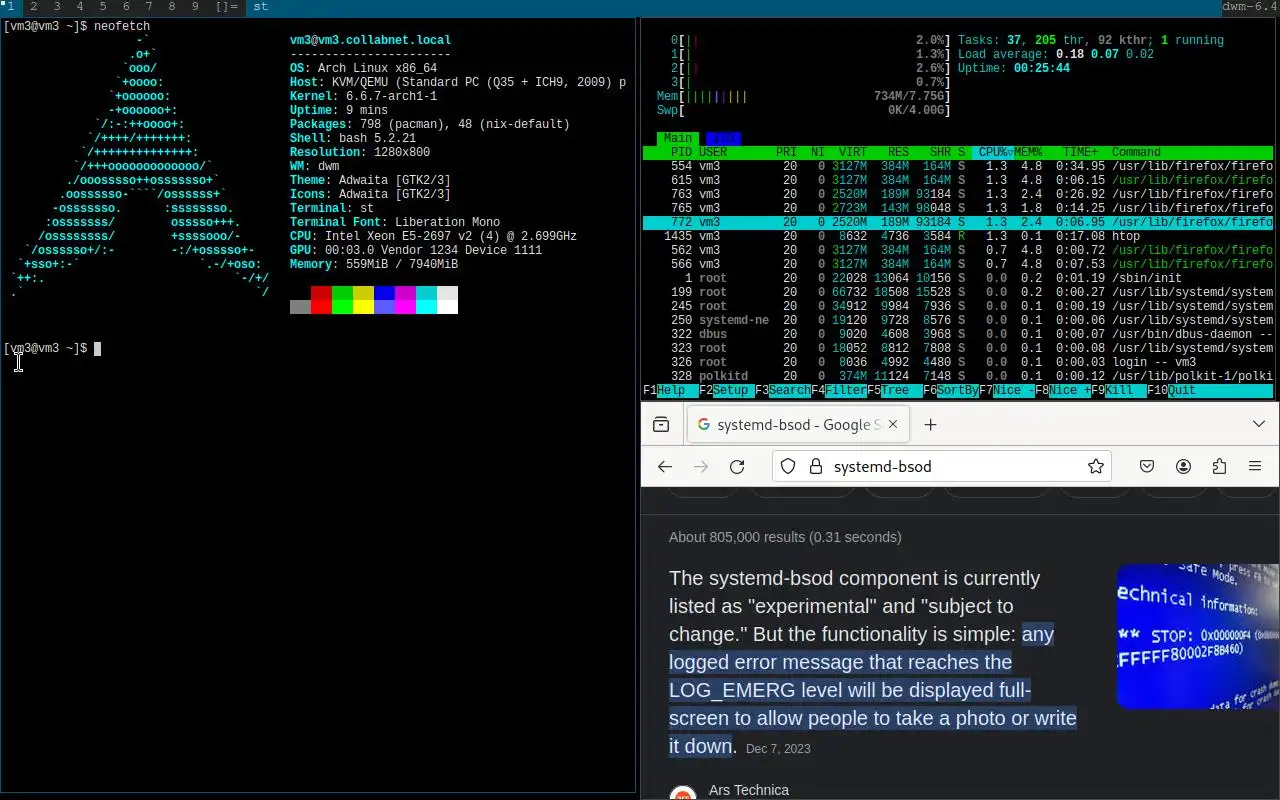
Task: Select htop process row PID 1435 htop
Action: click(x=958, y=236)
